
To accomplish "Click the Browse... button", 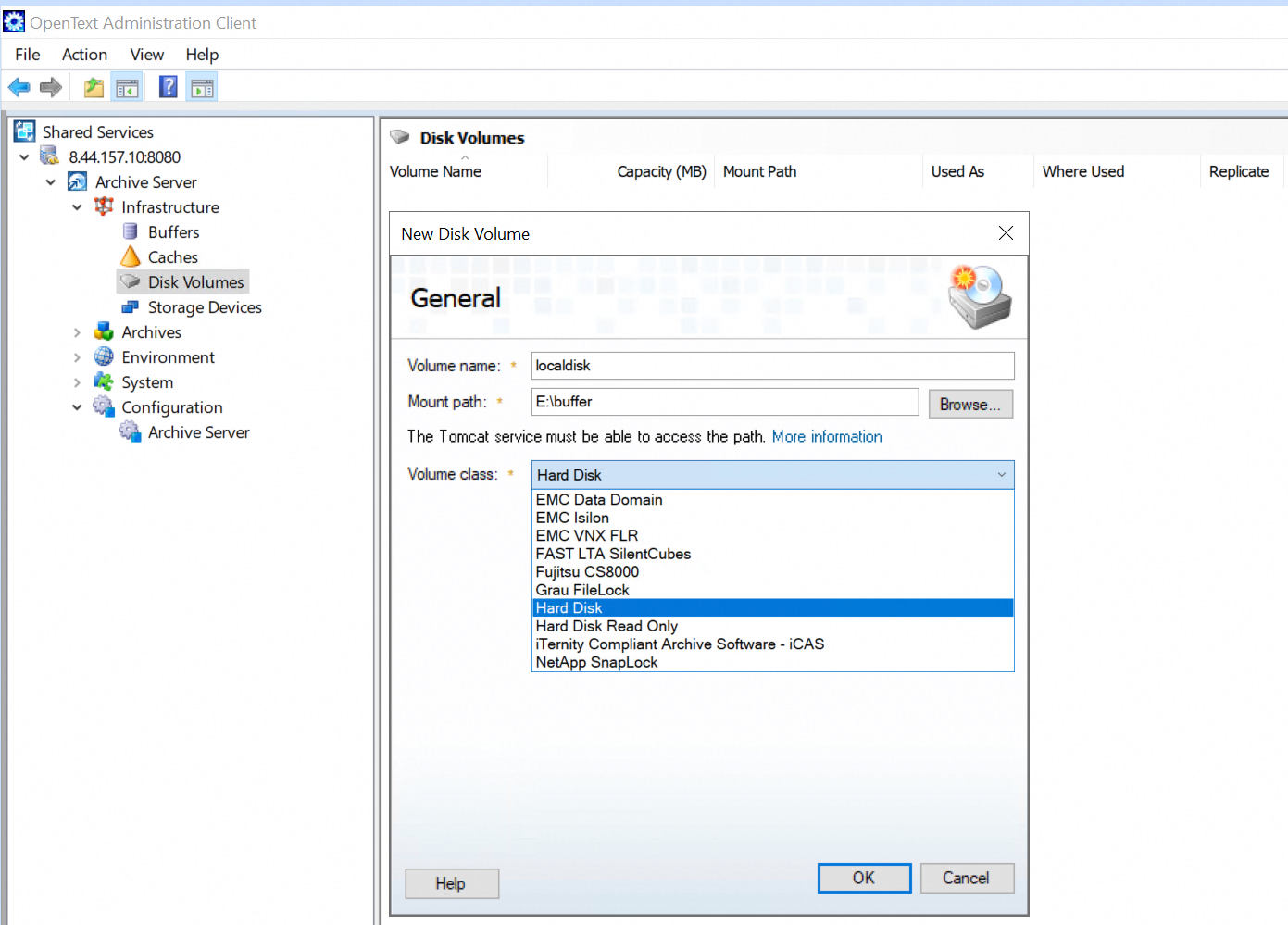I will pos(970,404).
